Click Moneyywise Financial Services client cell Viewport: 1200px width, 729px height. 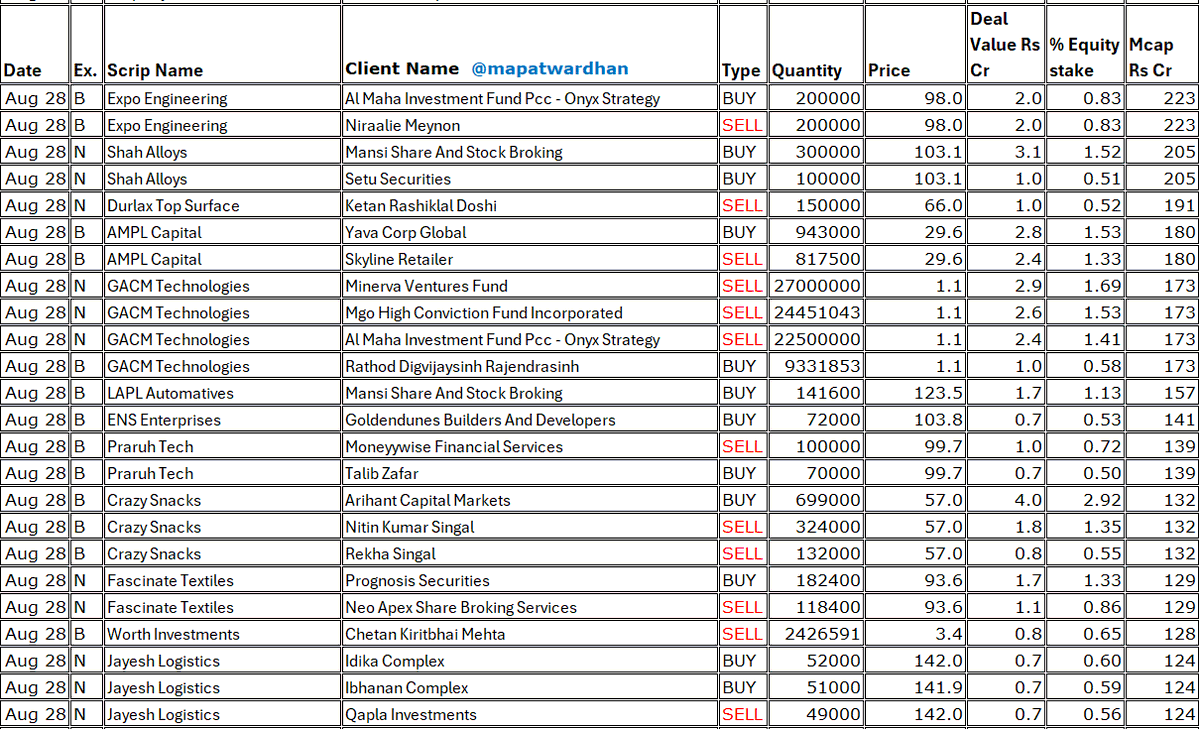tap(529, 447)
